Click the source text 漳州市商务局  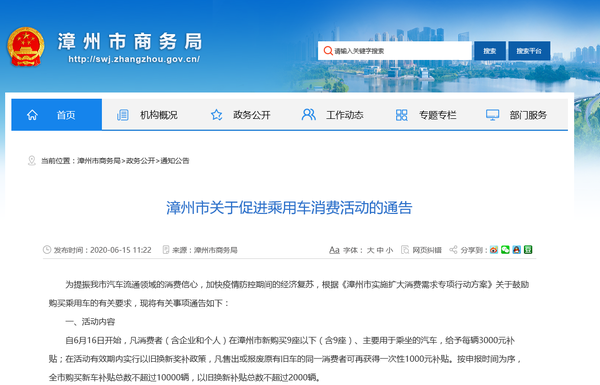point(216,250)
